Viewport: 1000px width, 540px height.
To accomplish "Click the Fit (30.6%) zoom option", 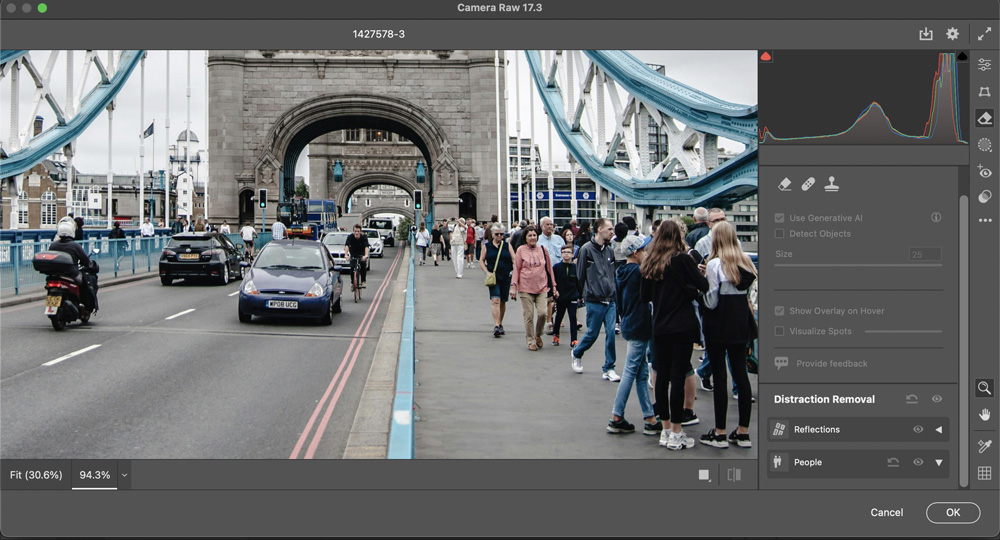I will click(x=36, y=475).
